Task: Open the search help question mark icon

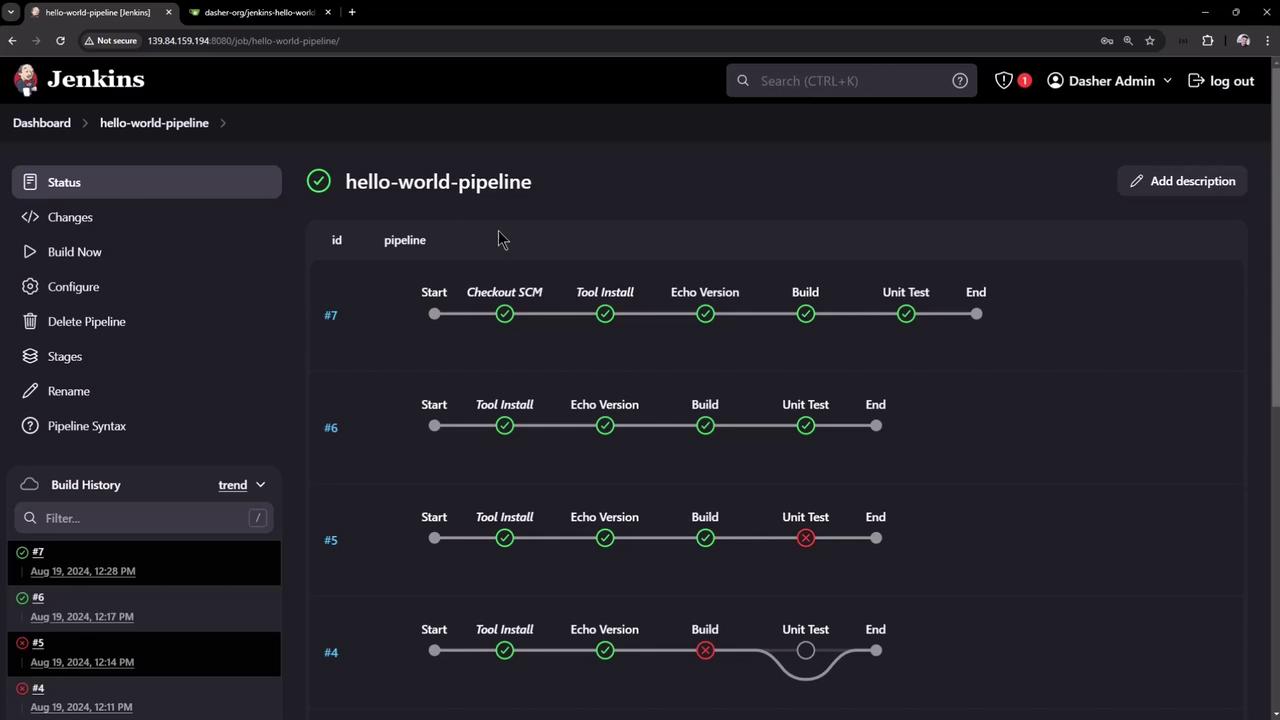Action: click(x=960, y=81)
